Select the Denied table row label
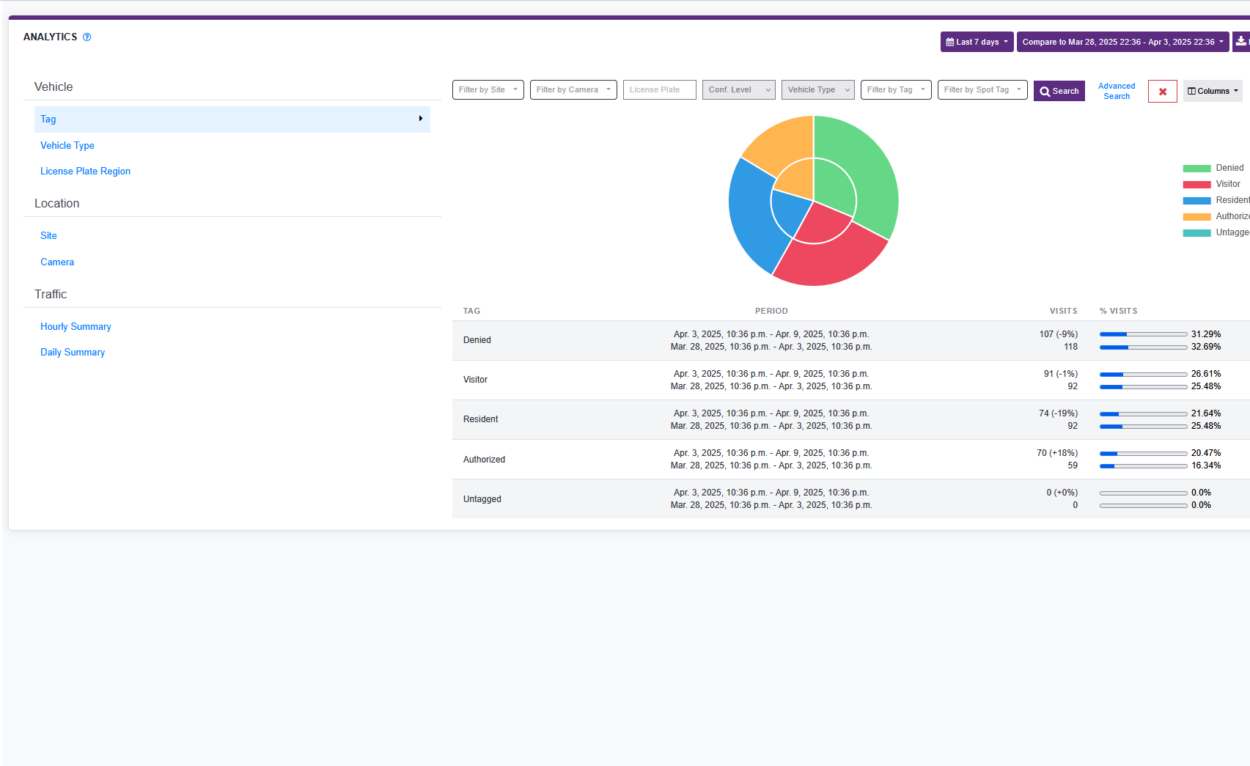 pos(477,340)
